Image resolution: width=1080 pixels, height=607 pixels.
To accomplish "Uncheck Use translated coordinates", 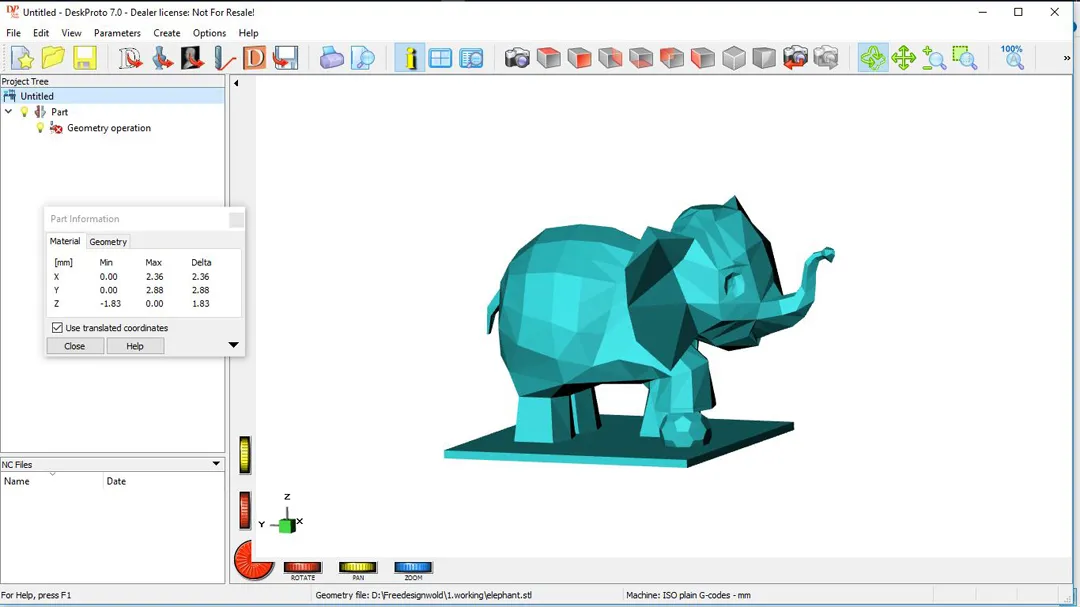I will tap(57, 328).
